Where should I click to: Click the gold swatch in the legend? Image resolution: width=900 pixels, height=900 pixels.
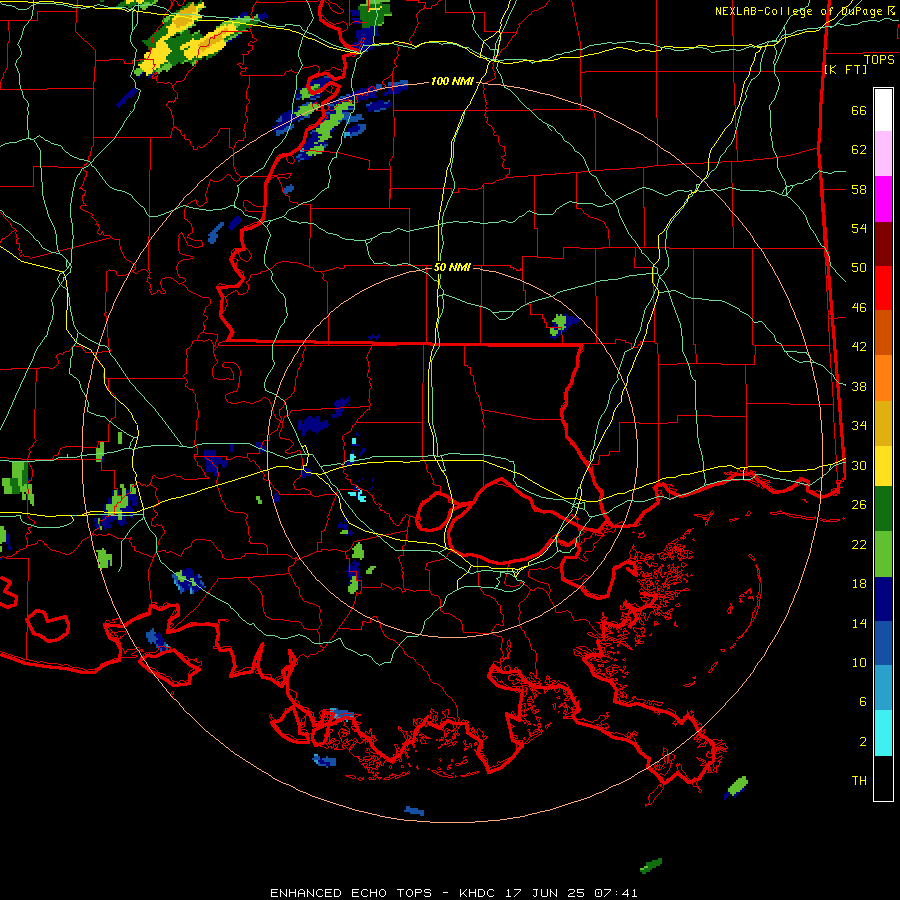pyautogui.click(x=883, y=423)
